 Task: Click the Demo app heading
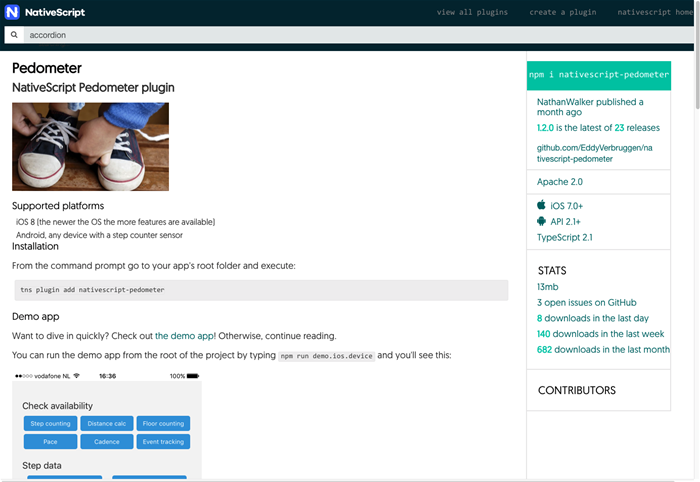(36, 316)
